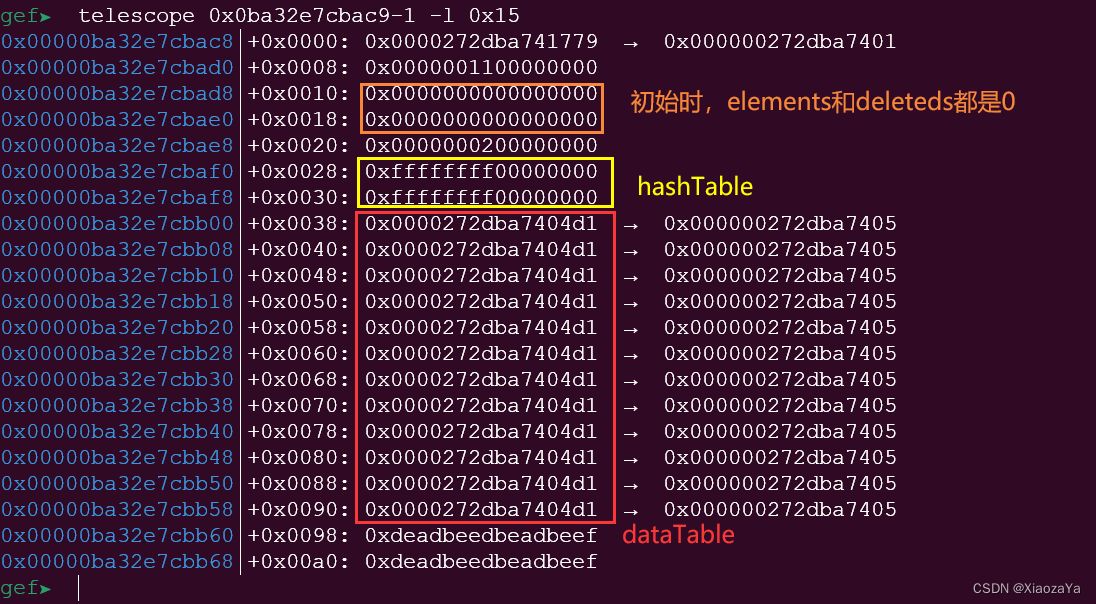
Task: Click first 0xffffffff00000000 in yellow box
Action: [481, 171]
